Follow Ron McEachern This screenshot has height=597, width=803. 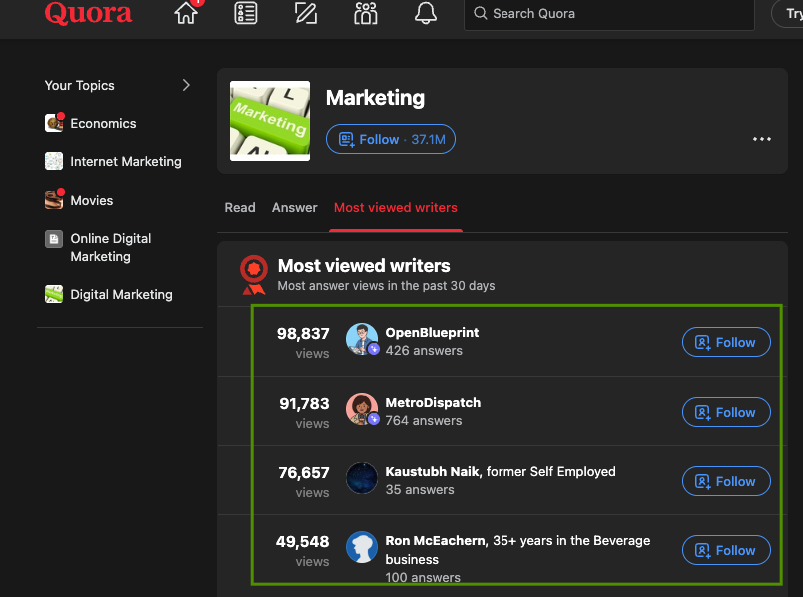726,550
